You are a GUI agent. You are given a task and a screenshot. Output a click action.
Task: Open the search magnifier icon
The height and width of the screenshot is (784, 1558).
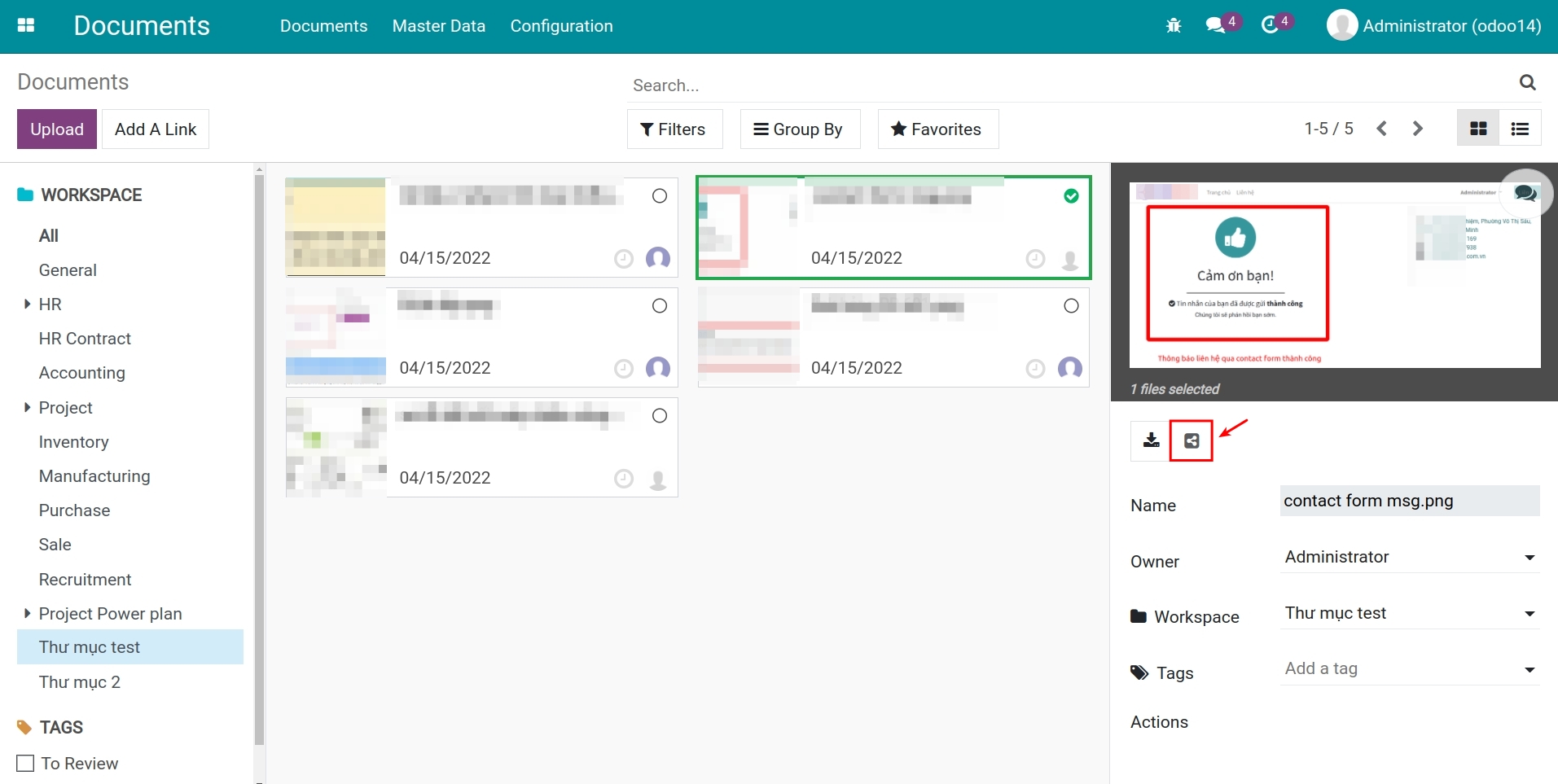pos(1527,82)
